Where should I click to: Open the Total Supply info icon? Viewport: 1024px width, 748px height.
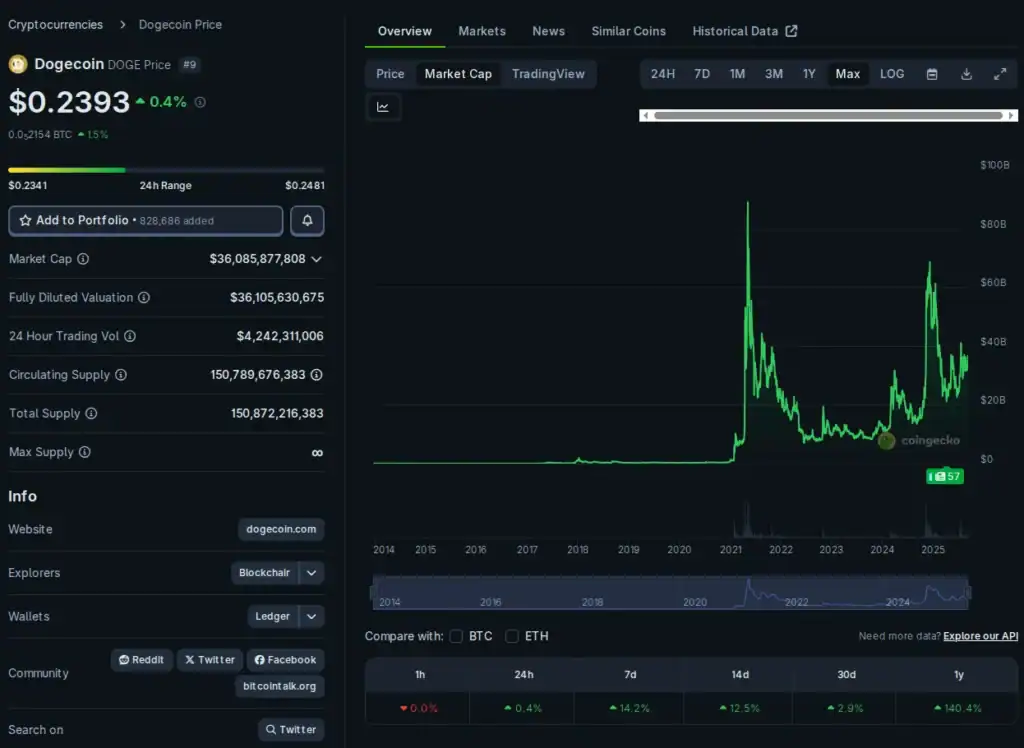click(91, 413)
